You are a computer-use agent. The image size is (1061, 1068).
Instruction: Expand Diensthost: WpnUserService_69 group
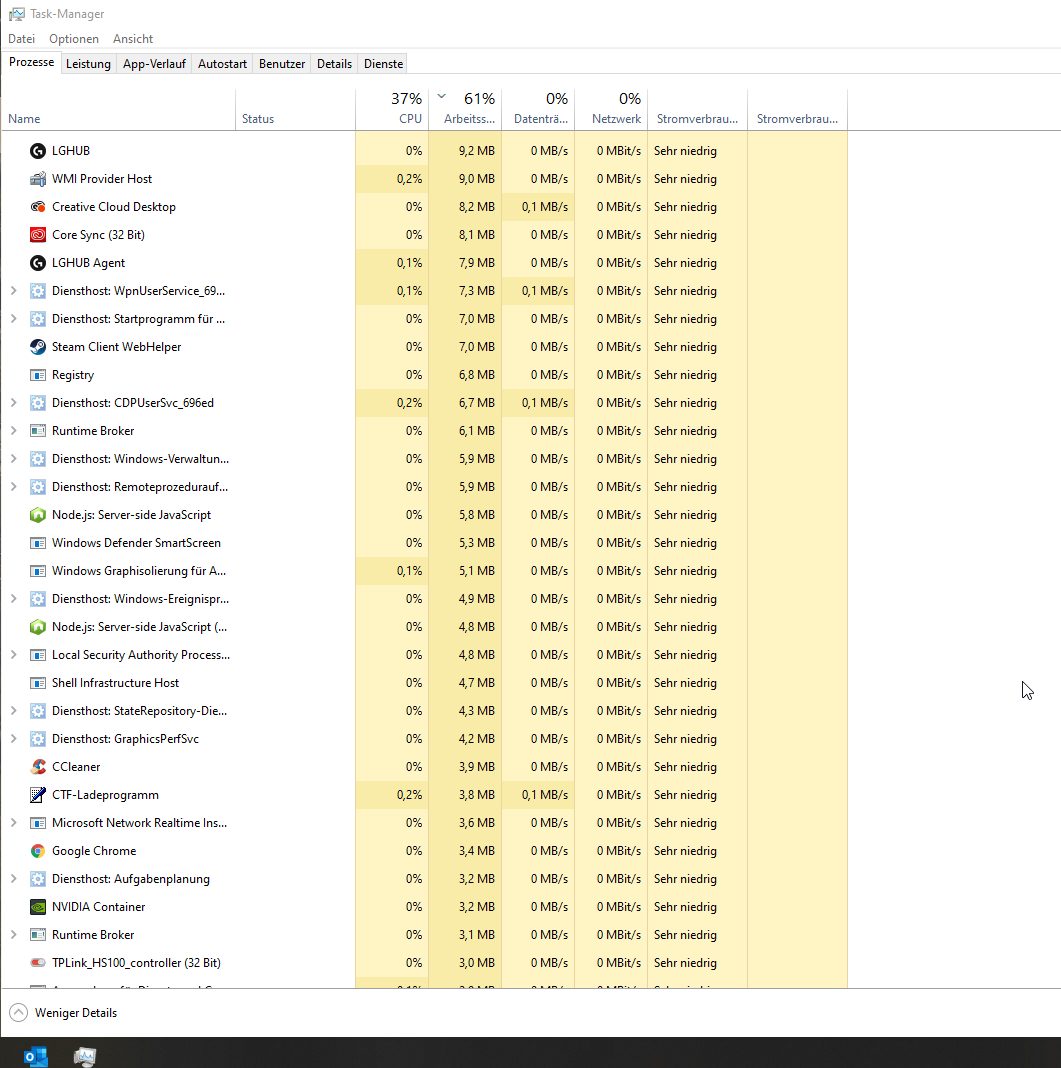point(14,291)
